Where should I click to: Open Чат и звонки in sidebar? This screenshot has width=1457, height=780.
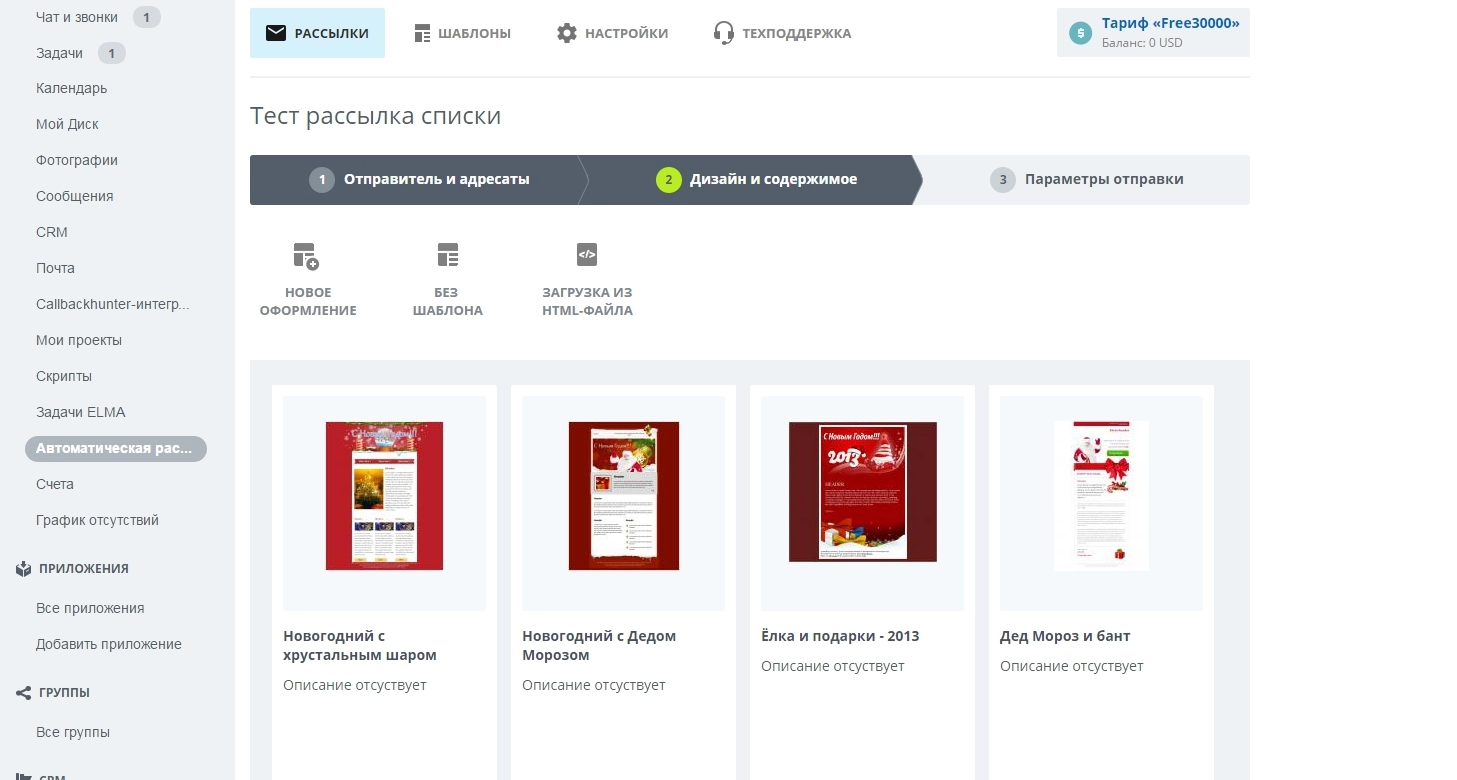coord(77,17)
